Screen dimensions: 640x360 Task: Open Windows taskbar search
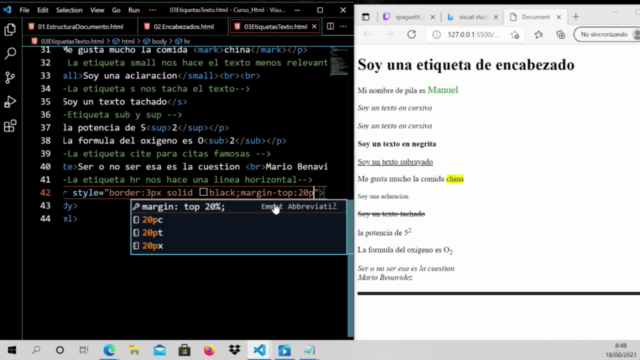click(x=36, y=350)
